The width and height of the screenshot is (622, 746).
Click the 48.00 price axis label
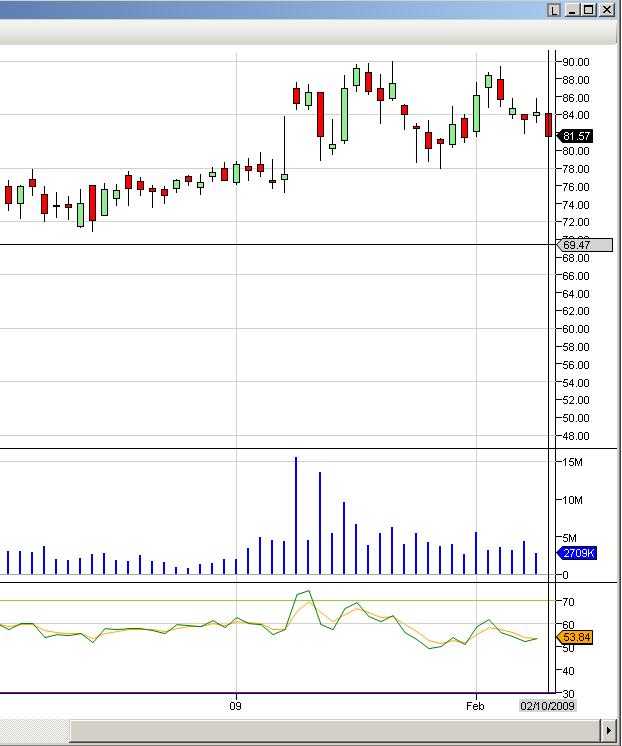(576, 436)
